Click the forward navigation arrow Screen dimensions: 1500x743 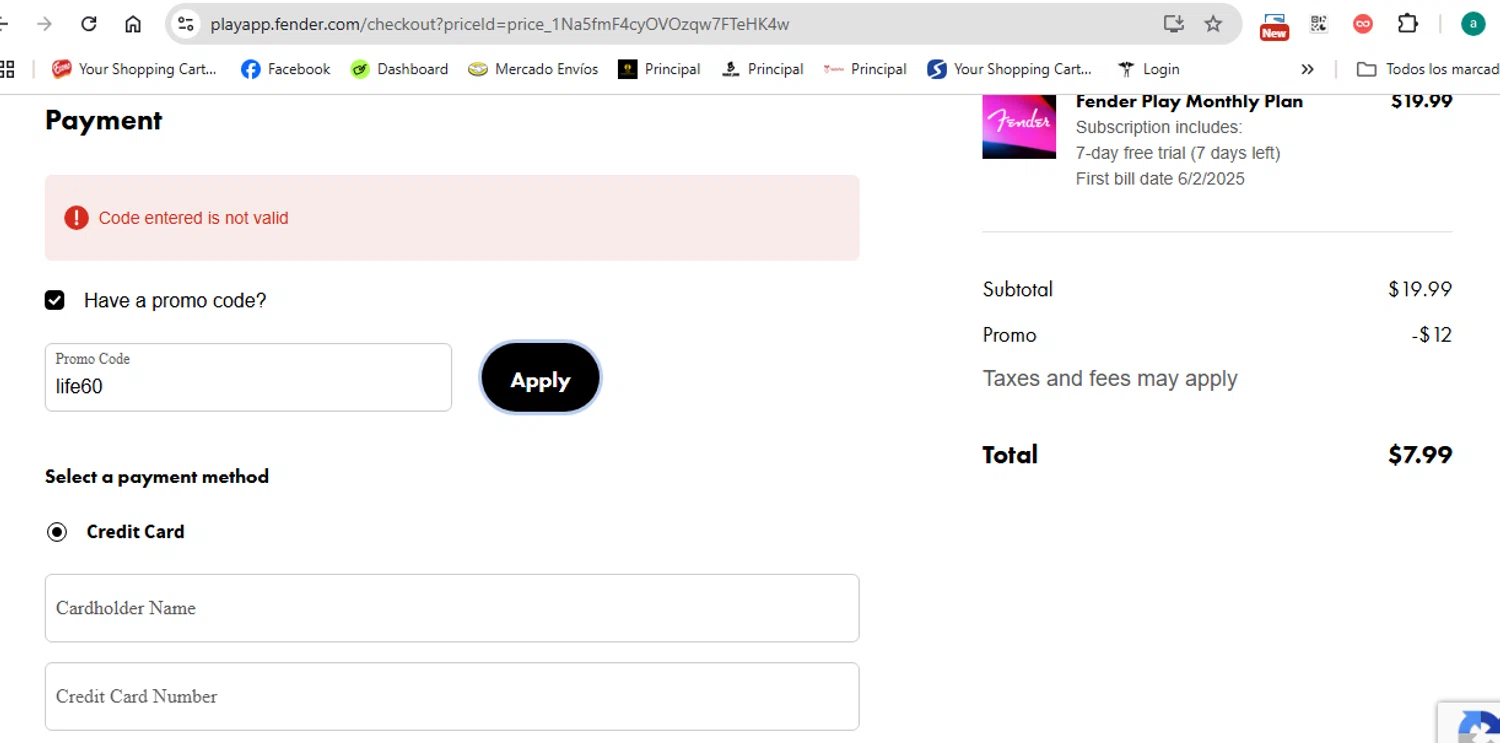(x=44, y=24)
